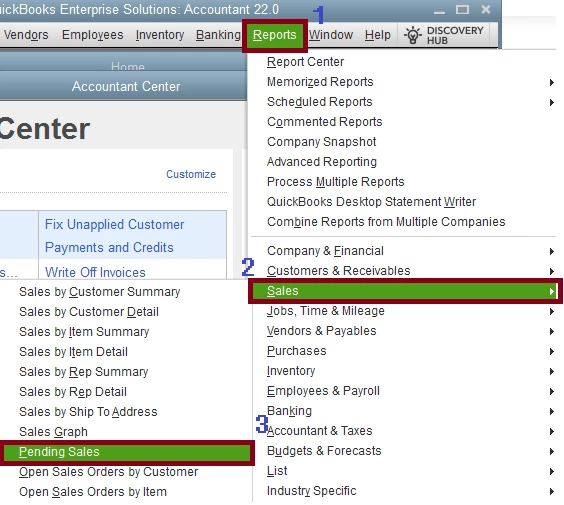Select Sales by Ship To Address
The height and width of the screenshot is (505, 564).
point(88,412)
